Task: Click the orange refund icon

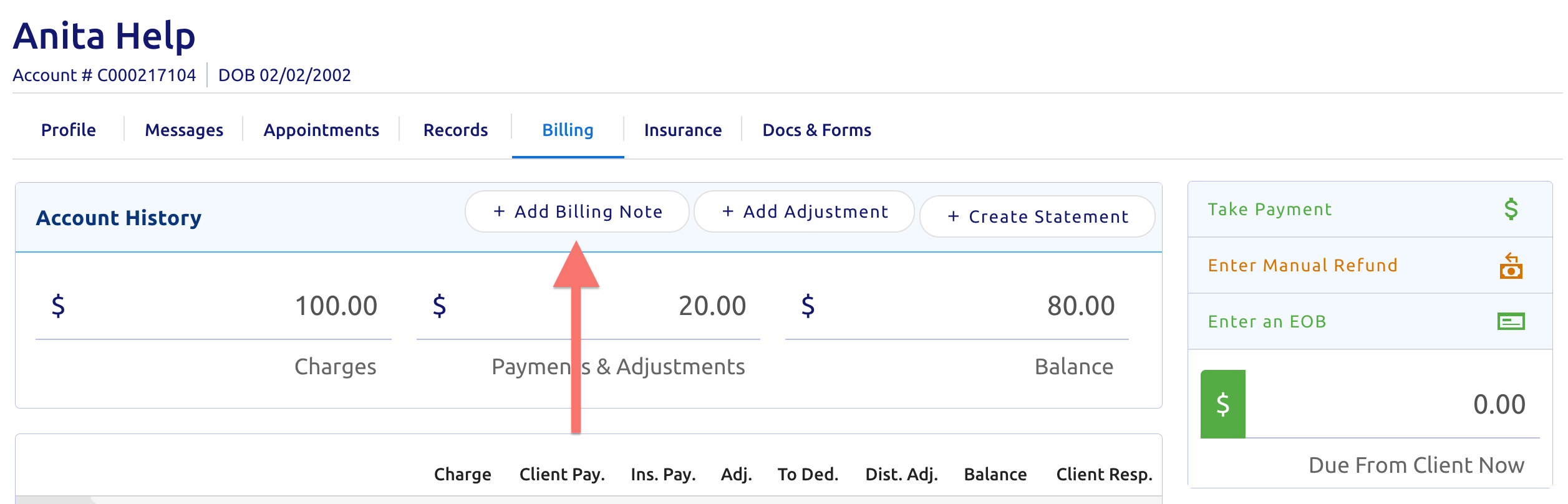Action: pos(1511,266)
